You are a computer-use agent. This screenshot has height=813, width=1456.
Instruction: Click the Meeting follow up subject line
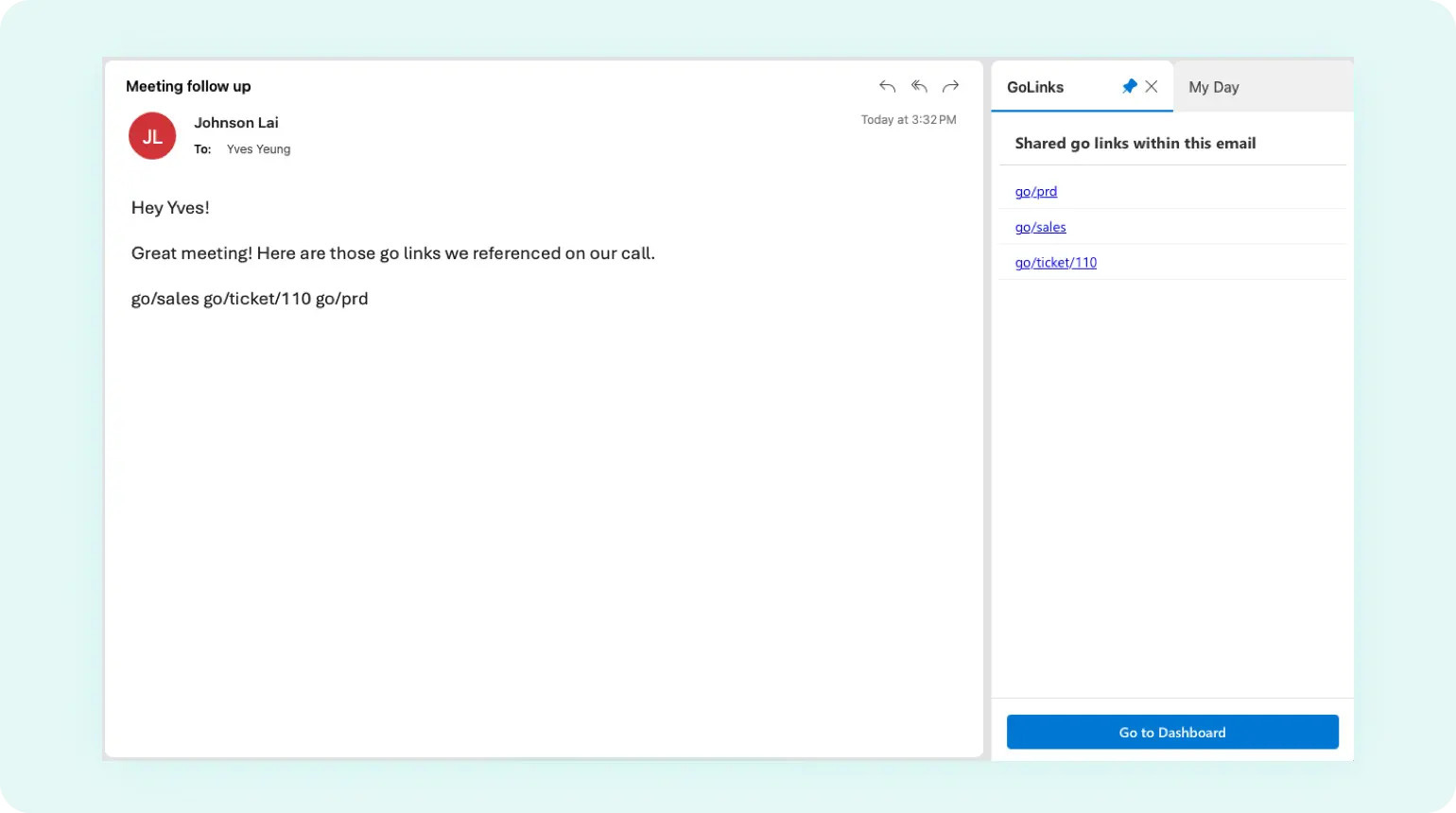click(188, 86)
